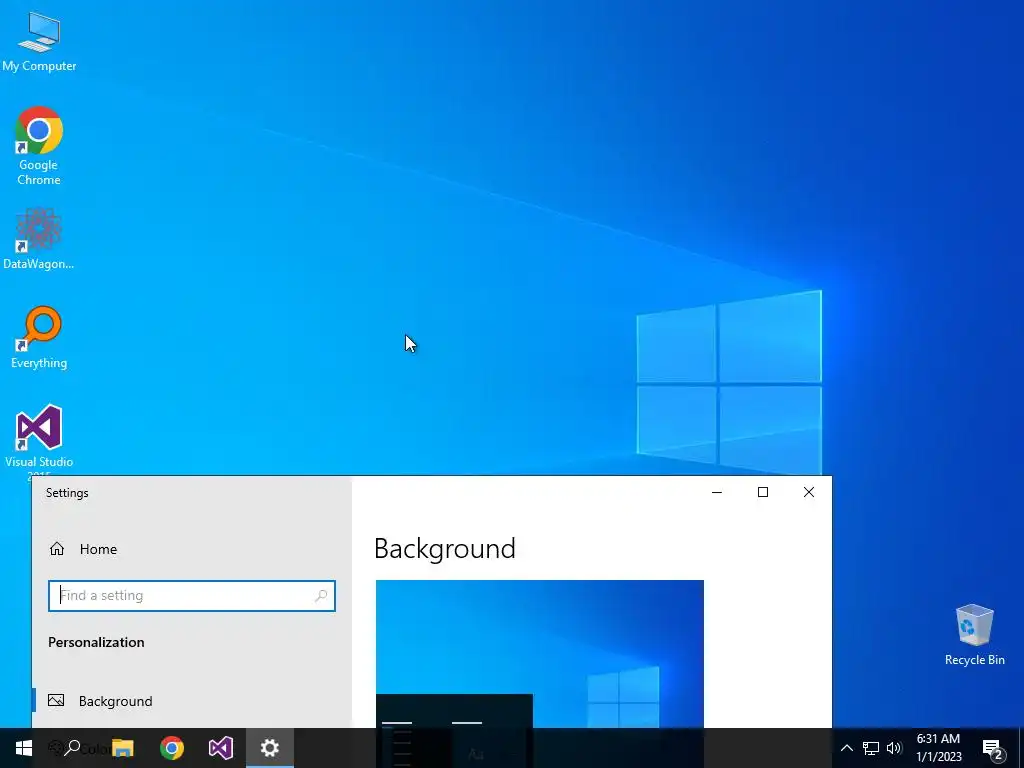Click the Settings window title text
The image size is (1024, 768).
coord(67,493)
